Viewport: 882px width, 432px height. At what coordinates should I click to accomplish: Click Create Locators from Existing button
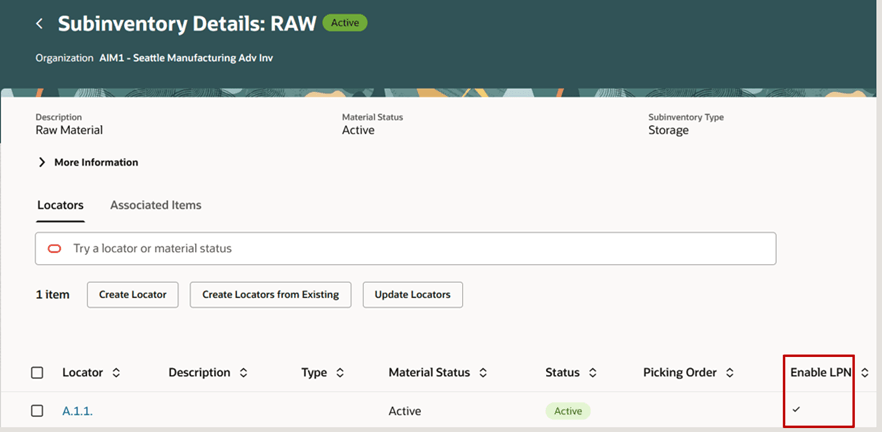point(271,295)
